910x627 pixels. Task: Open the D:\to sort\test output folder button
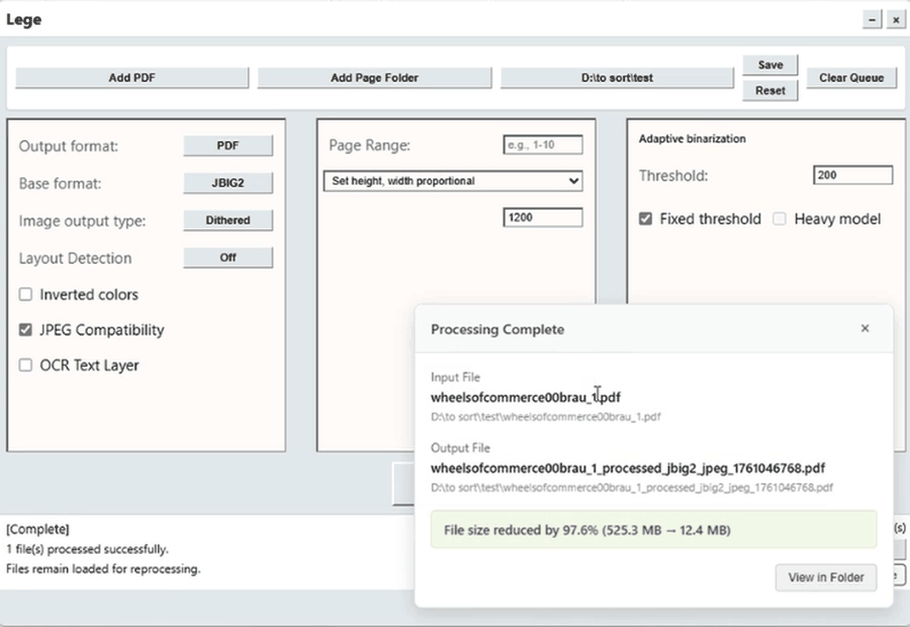(617, 78)
